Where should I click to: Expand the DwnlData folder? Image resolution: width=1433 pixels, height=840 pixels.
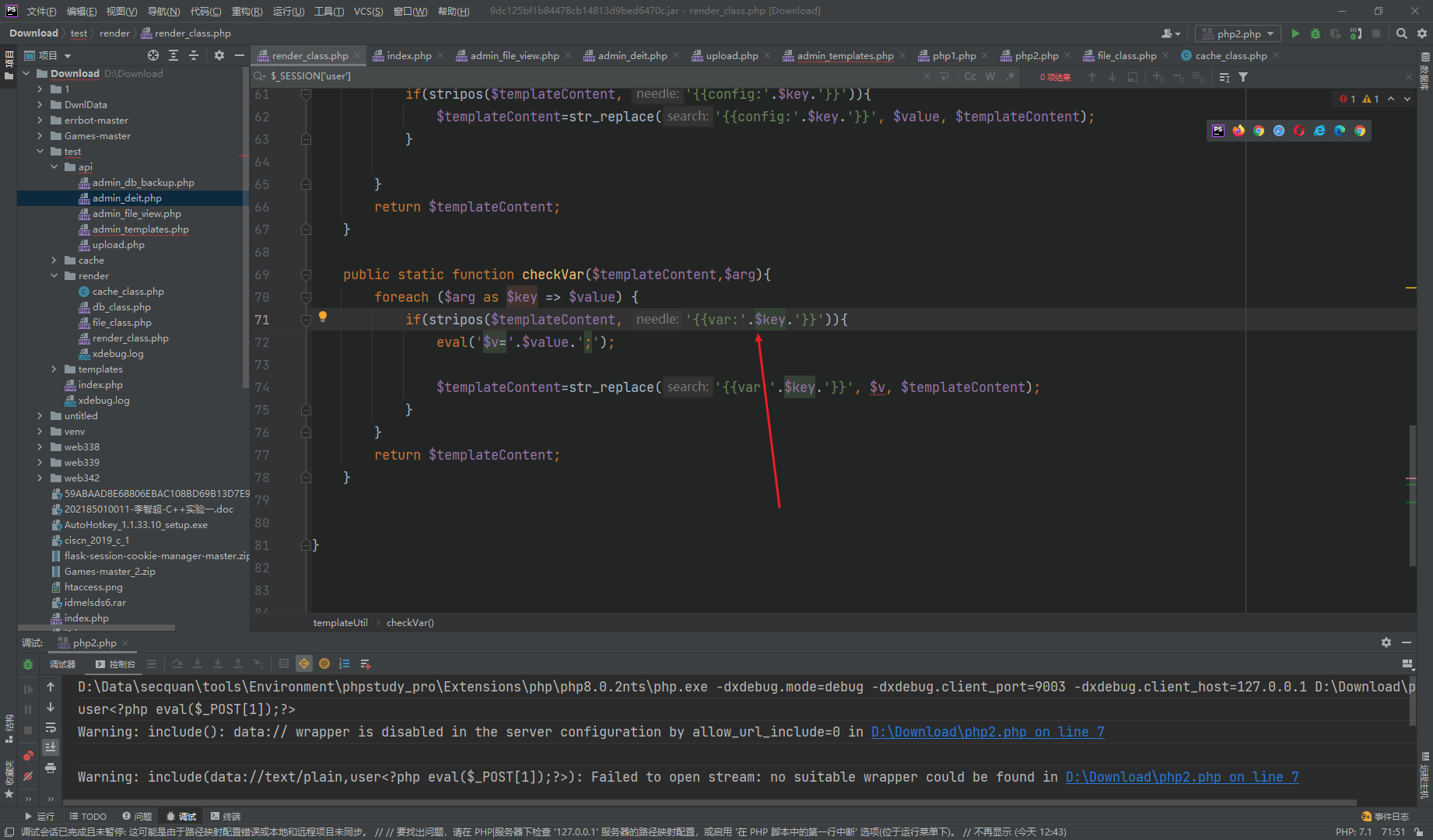coord(40,105)
